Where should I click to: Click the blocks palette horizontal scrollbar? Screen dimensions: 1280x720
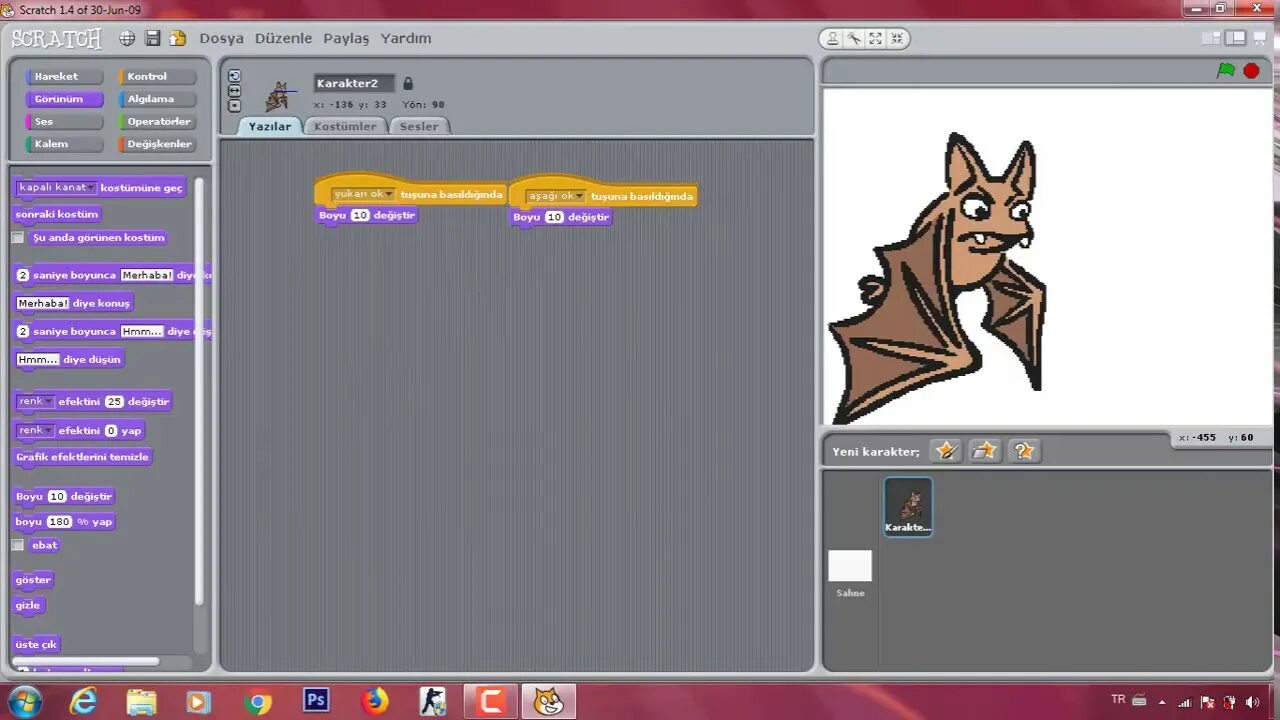(88, 661)
